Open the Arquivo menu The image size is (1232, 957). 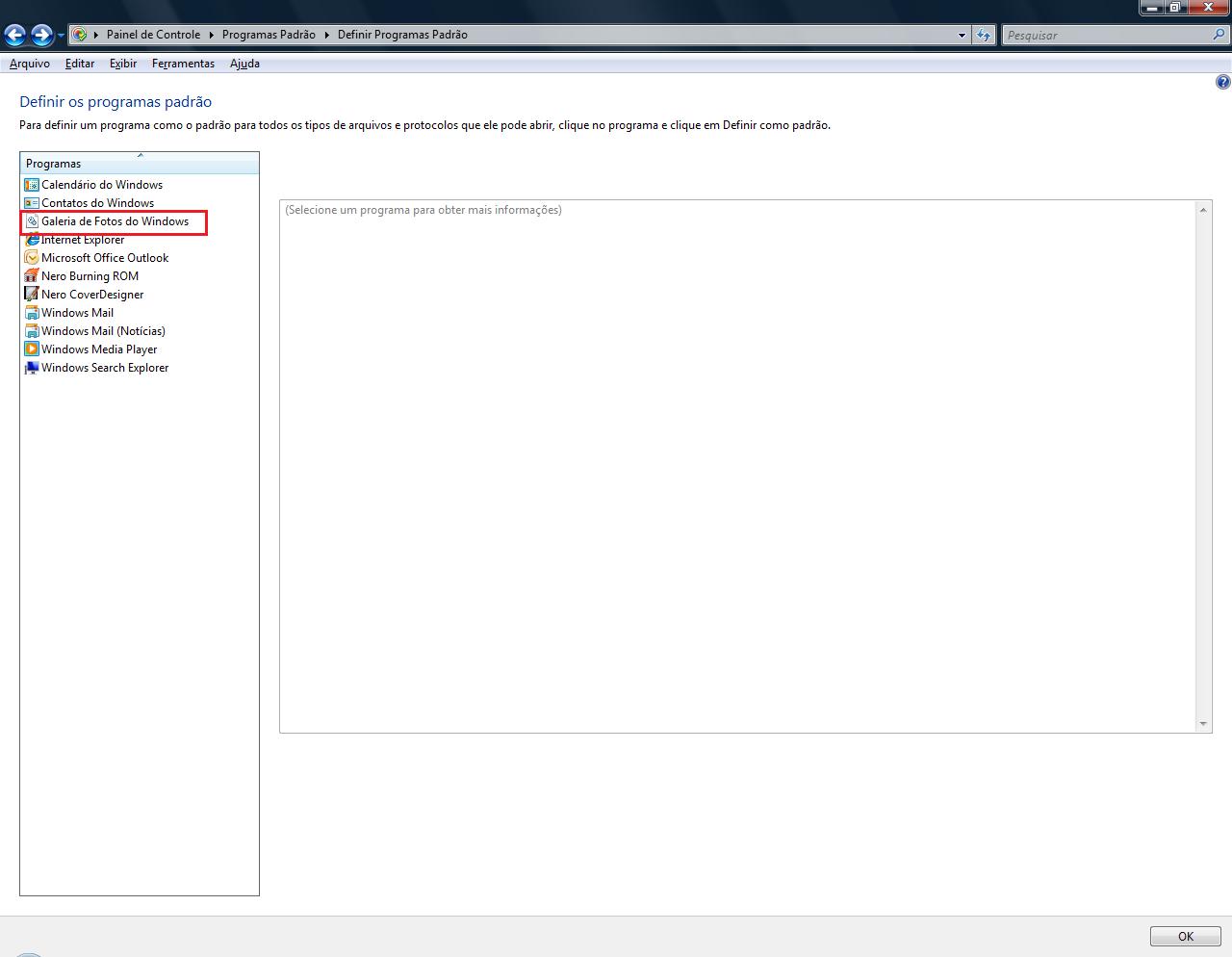pos(29,64)
